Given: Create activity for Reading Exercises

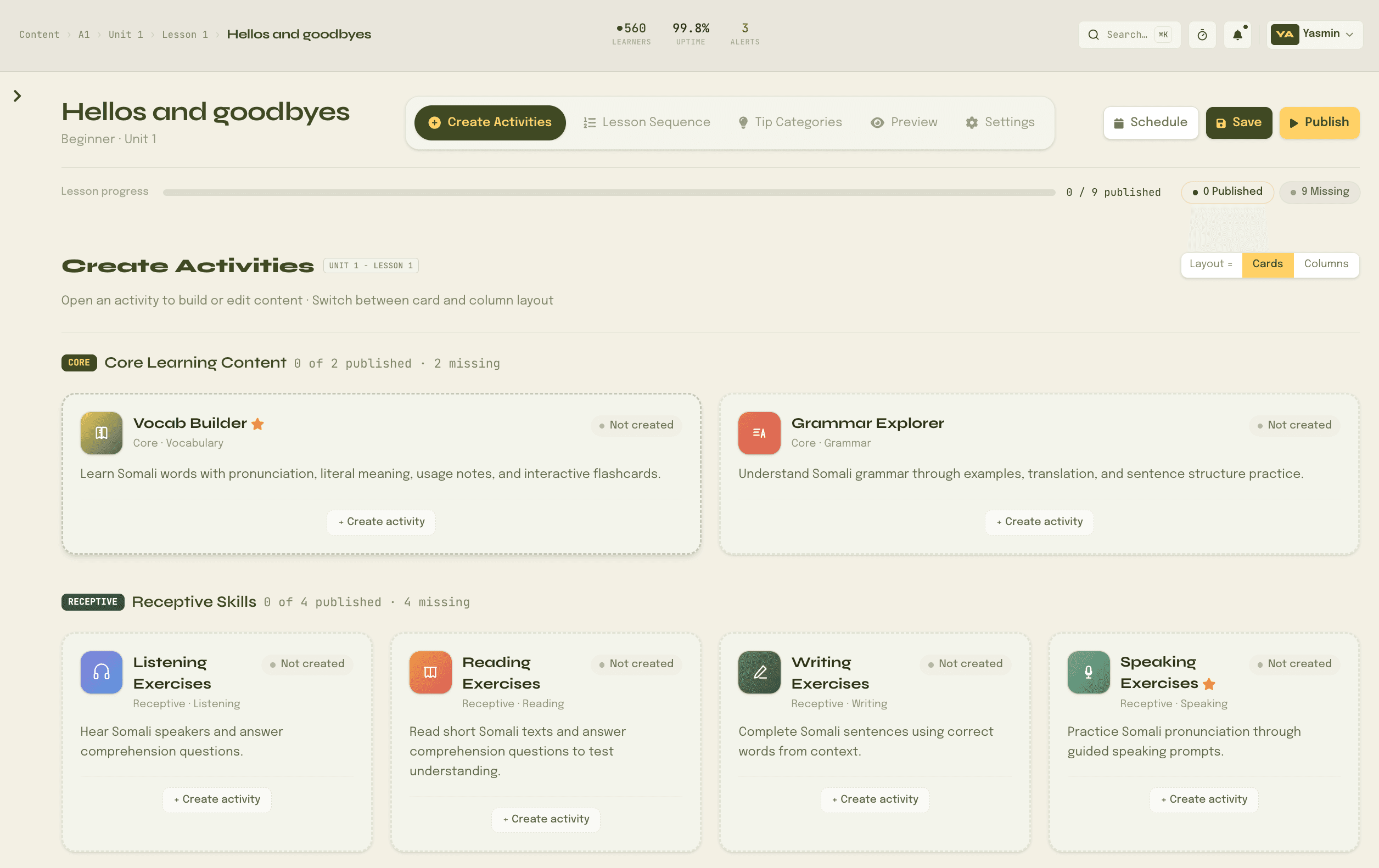Looking at the screenshot, I should [x=546, y=819].
